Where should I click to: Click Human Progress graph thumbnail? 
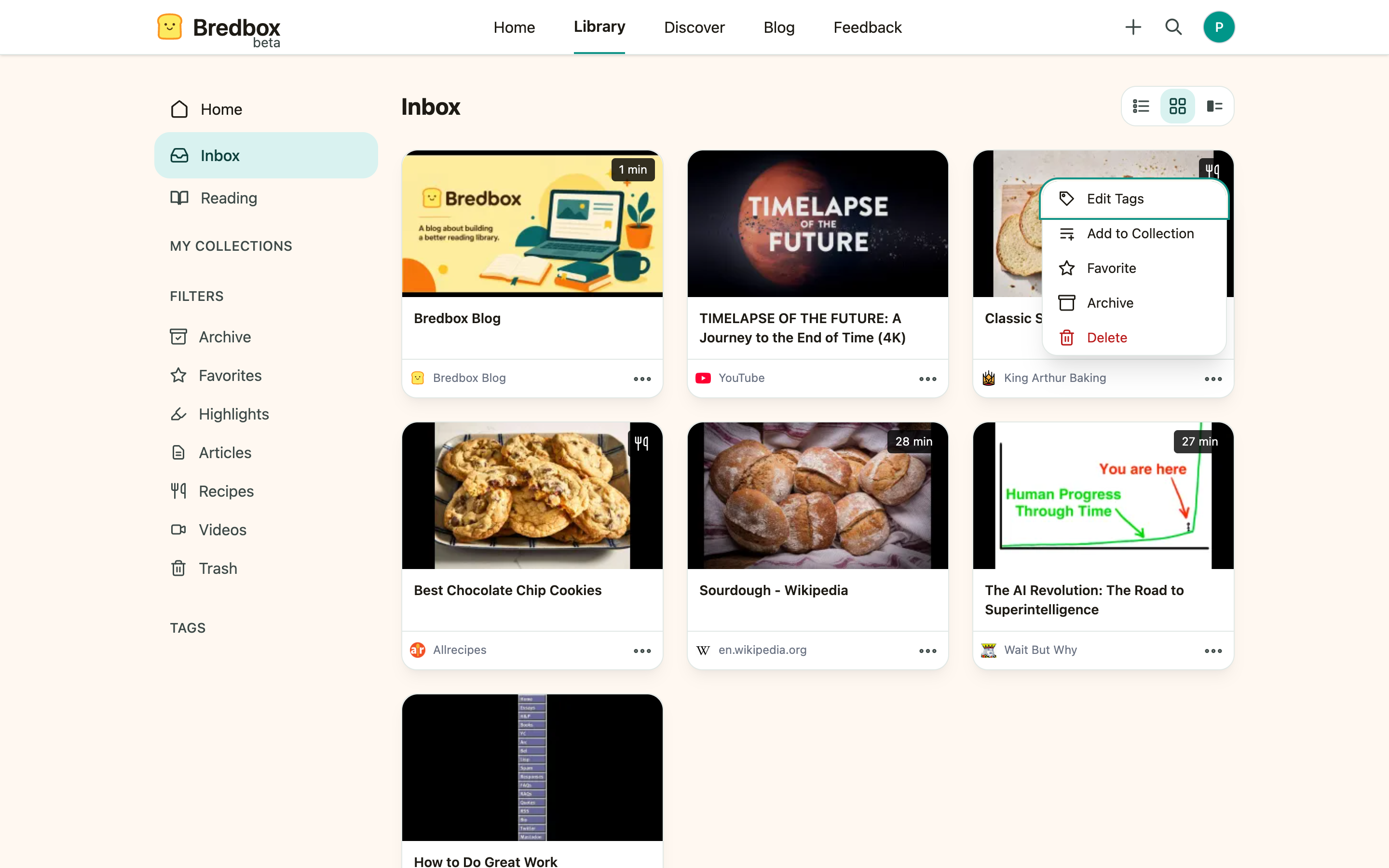tap(1103, 495)
